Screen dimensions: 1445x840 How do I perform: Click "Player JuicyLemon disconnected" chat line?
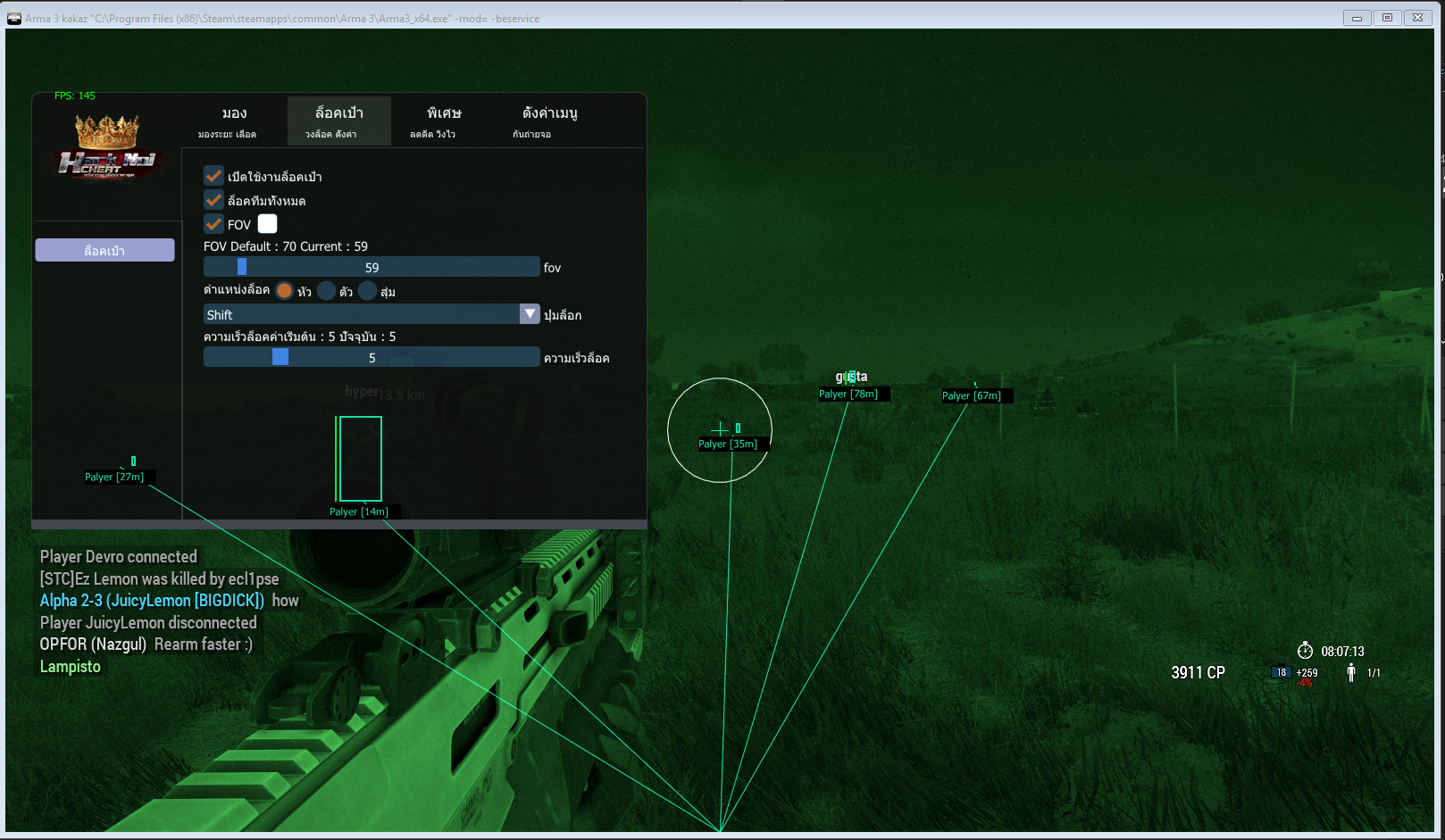(148, 622)
